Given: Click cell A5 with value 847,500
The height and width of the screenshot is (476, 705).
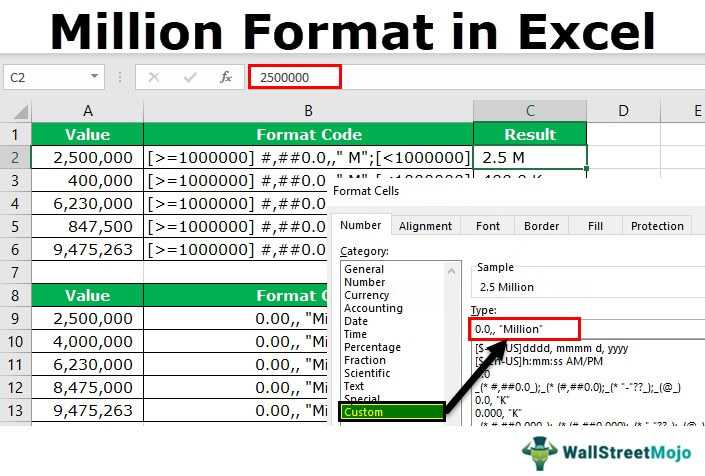Looking at the screenshot, I should pyautogui.click(x=88, y=226).
